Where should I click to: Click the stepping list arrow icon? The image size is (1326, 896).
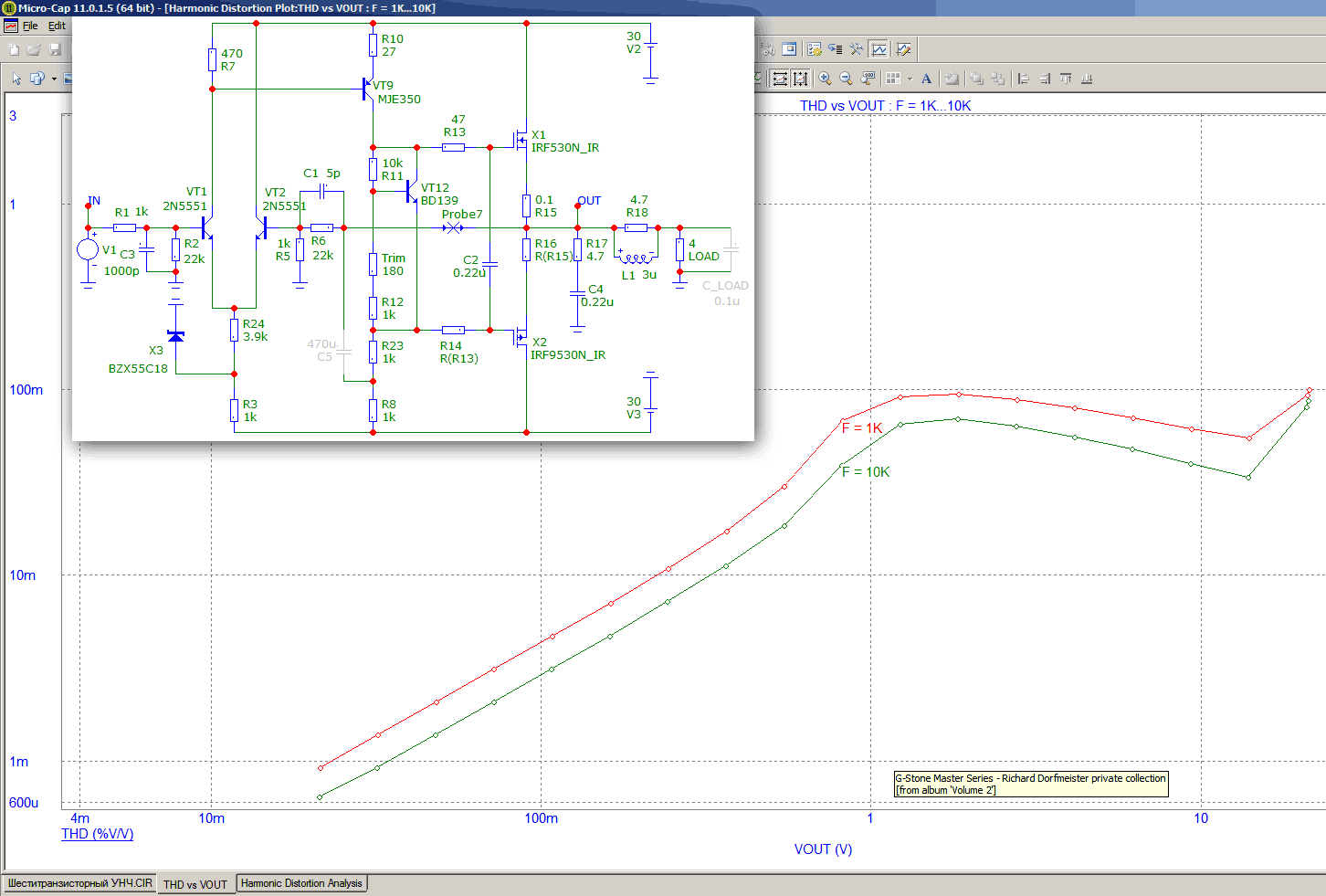(x=835, y=49)
